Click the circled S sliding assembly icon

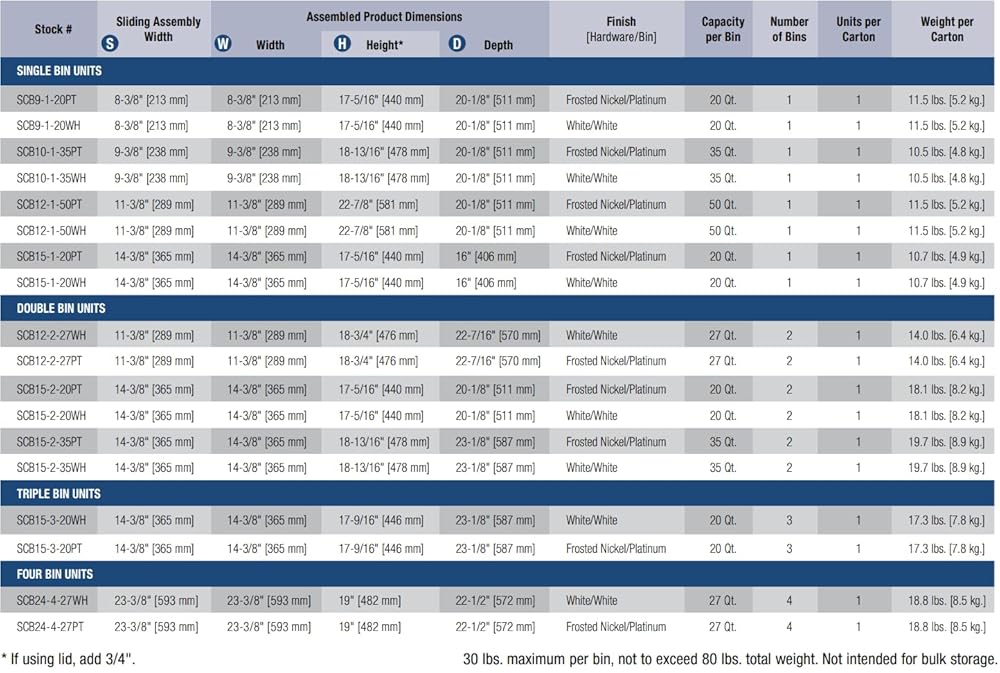click(110, 43)
